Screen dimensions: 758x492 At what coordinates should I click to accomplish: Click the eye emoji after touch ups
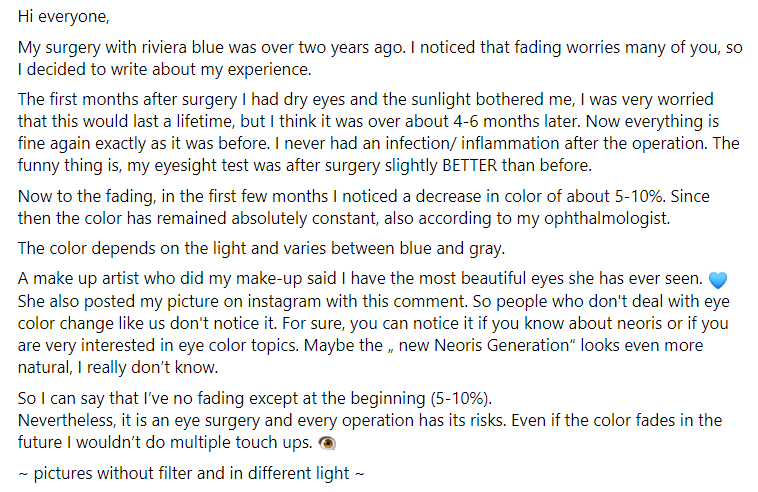(x=327, y=443)
